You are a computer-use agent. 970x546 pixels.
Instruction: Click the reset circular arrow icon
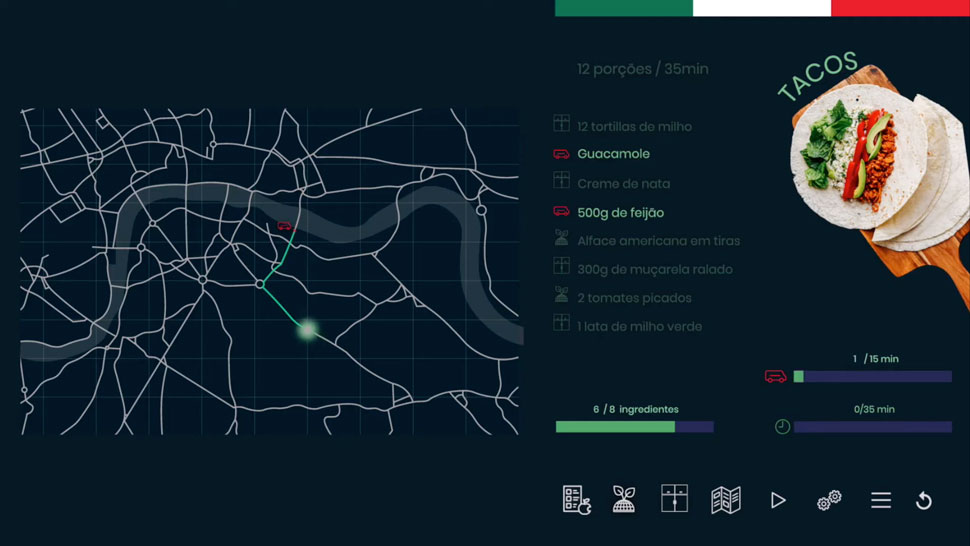924,500
